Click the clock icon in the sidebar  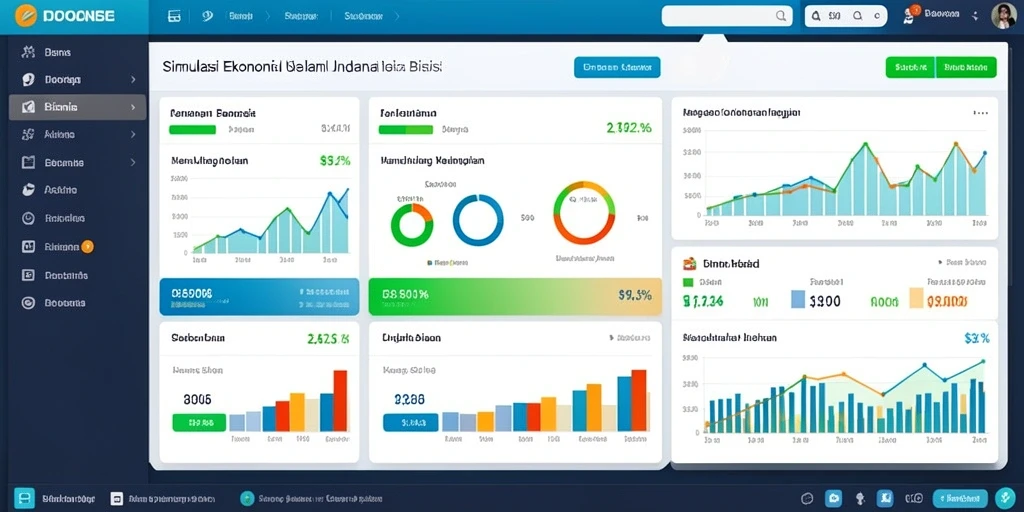(28, 218)
